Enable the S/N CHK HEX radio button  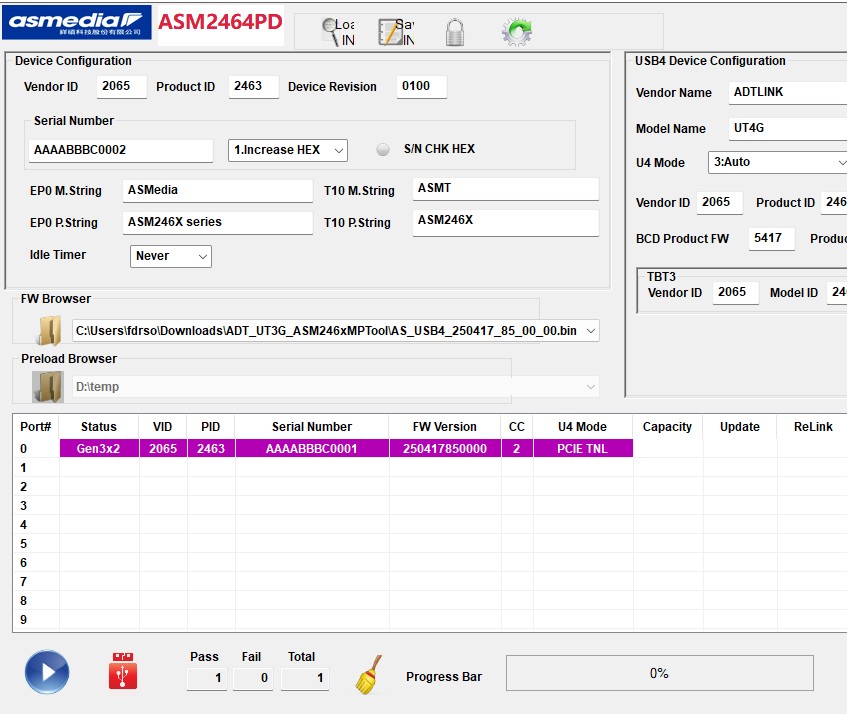pyautogui.click(x=383, y=150)
